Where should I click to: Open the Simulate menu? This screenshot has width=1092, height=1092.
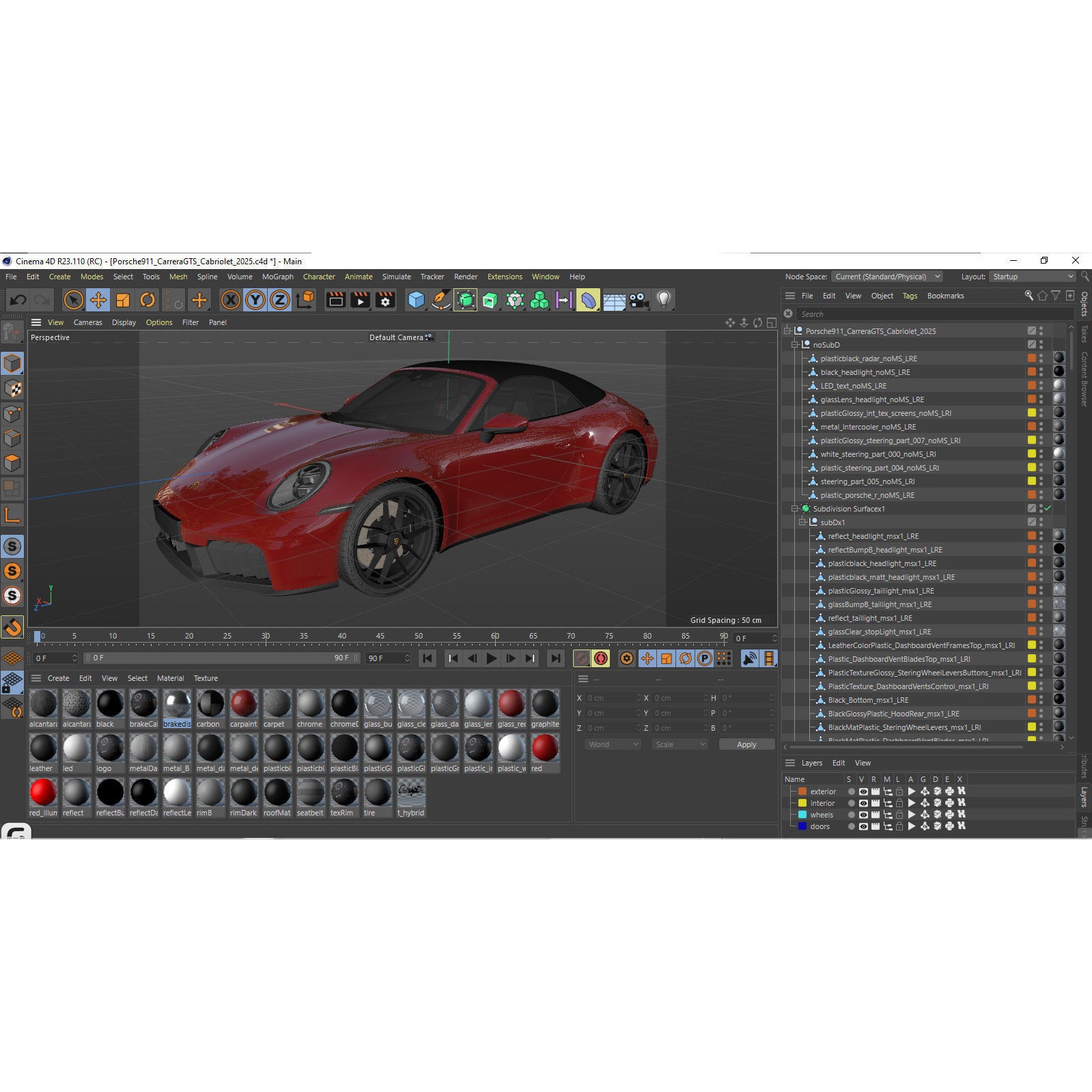(x=397, y=277)
